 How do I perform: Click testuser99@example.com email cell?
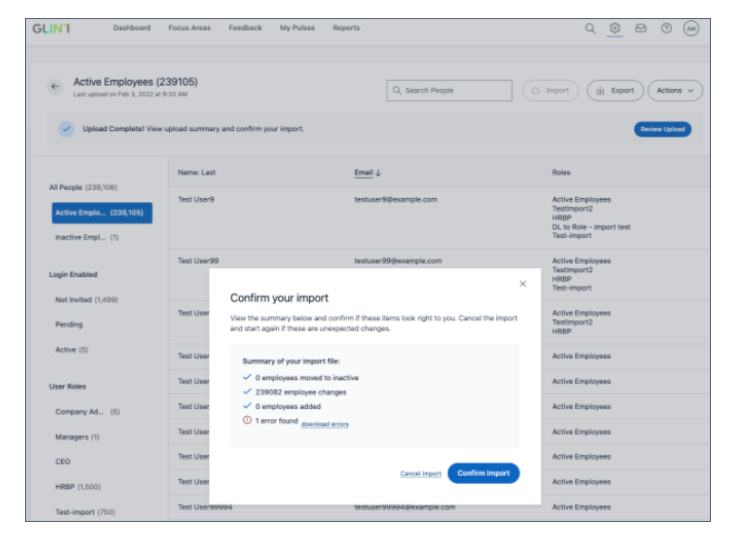coord(398,261)
